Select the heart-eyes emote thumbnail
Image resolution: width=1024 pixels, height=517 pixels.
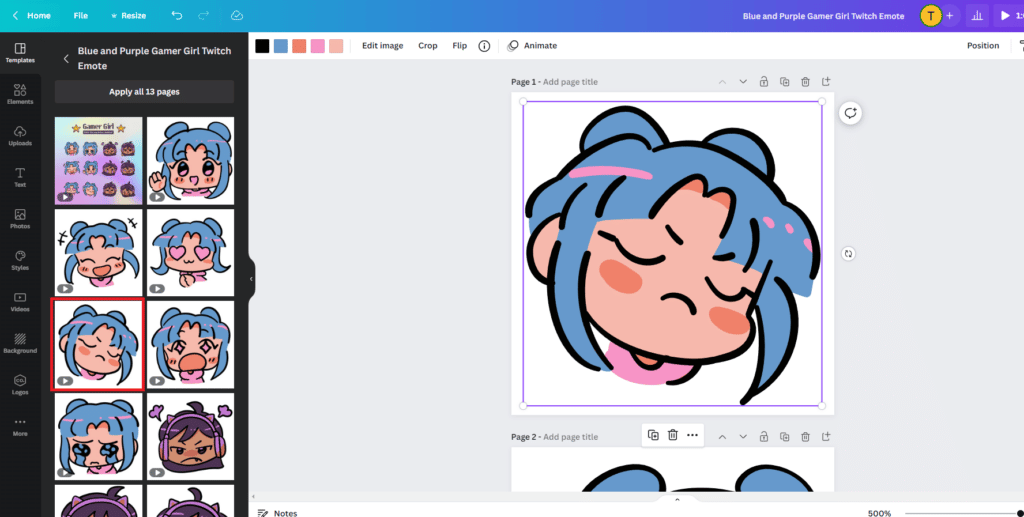pyautogui.click(x=191, y=252)
